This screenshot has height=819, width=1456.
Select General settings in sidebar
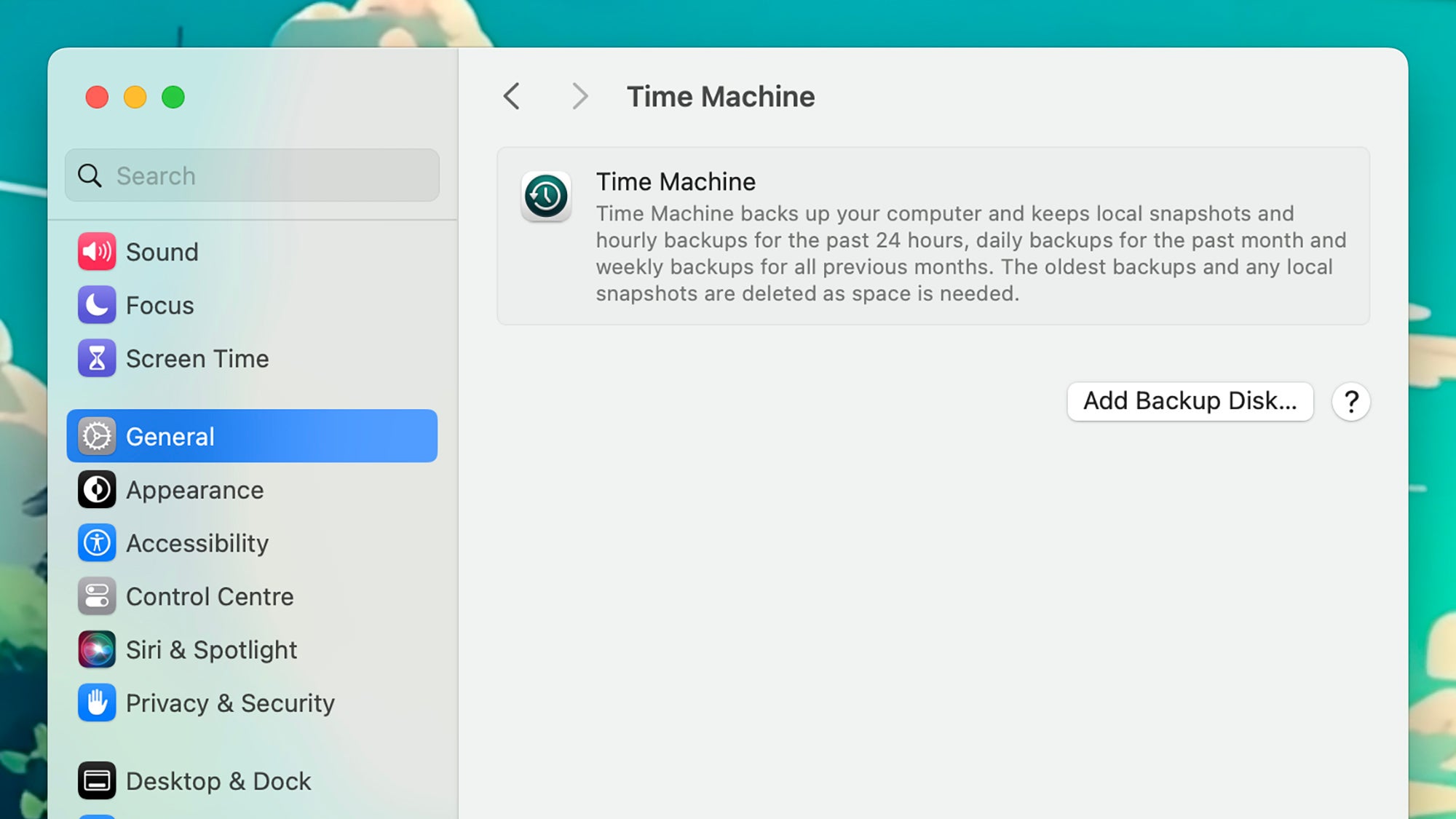(252, 436)
